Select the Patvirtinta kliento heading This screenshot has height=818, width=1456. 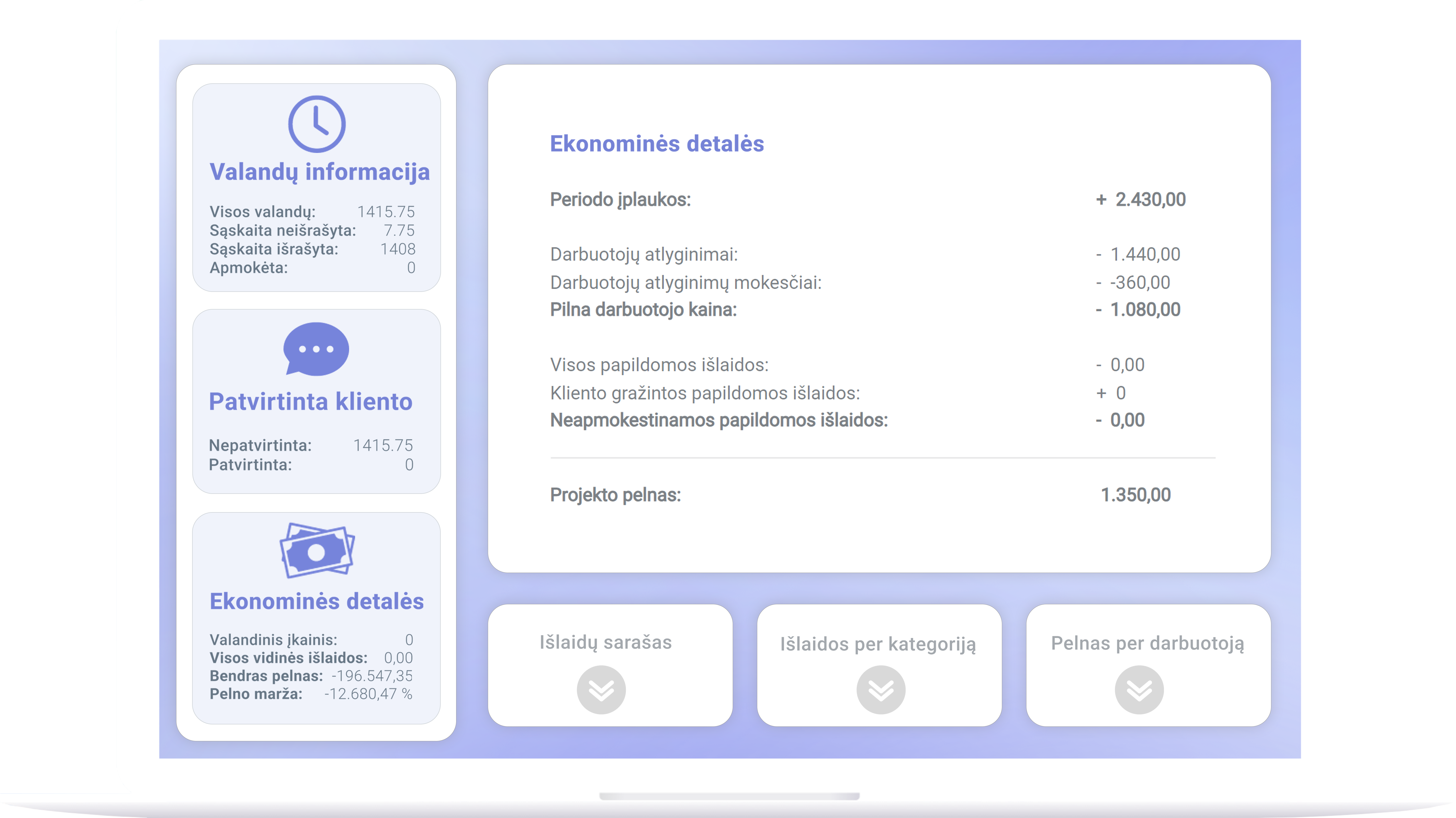tap(310, 402)
